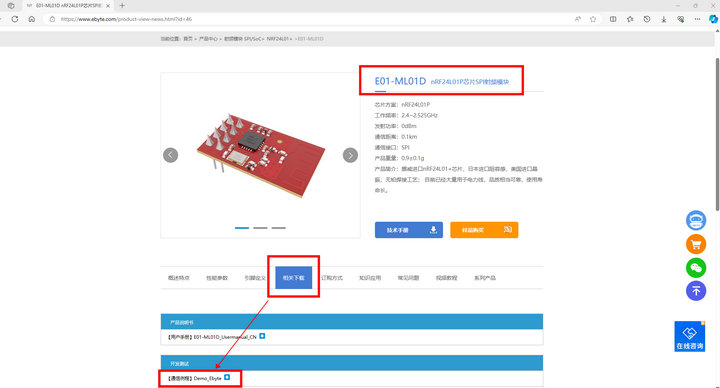Open the 在线咨询 online consultation button
This screenshot has height=388, width=720.
(690, 336)
